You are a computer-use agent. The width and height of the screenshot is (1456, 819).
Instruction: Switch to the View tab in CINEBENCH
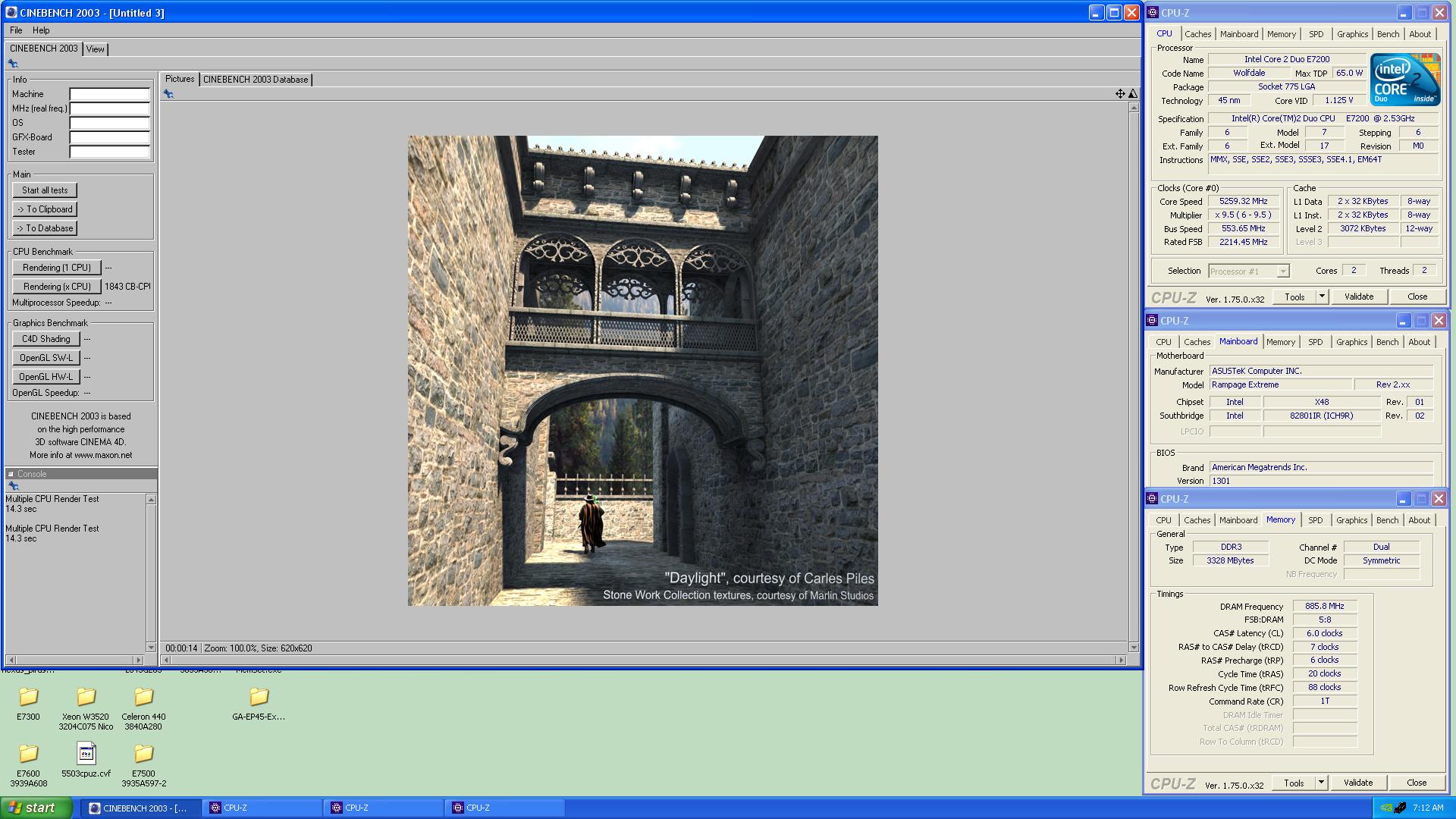click(x=95, y=49)
